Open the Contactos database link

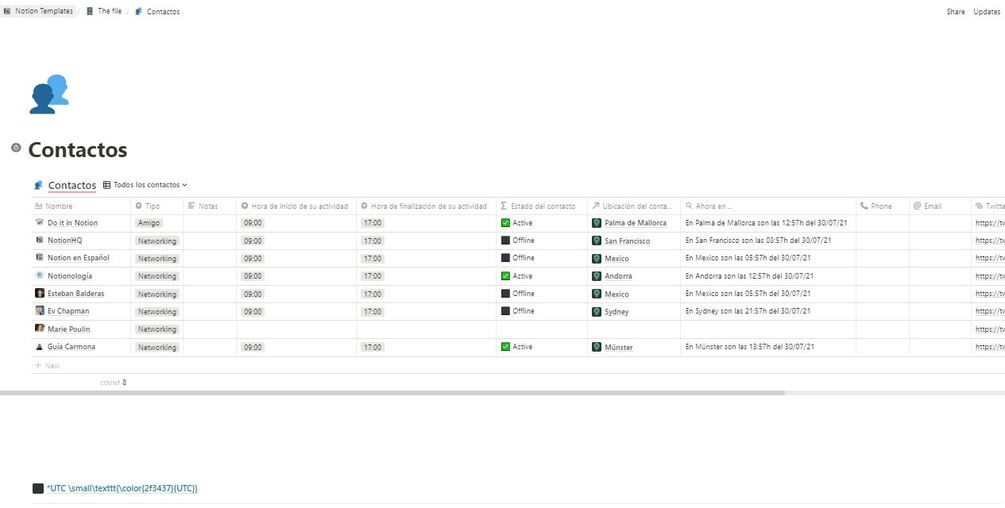(x=72, y=185)
